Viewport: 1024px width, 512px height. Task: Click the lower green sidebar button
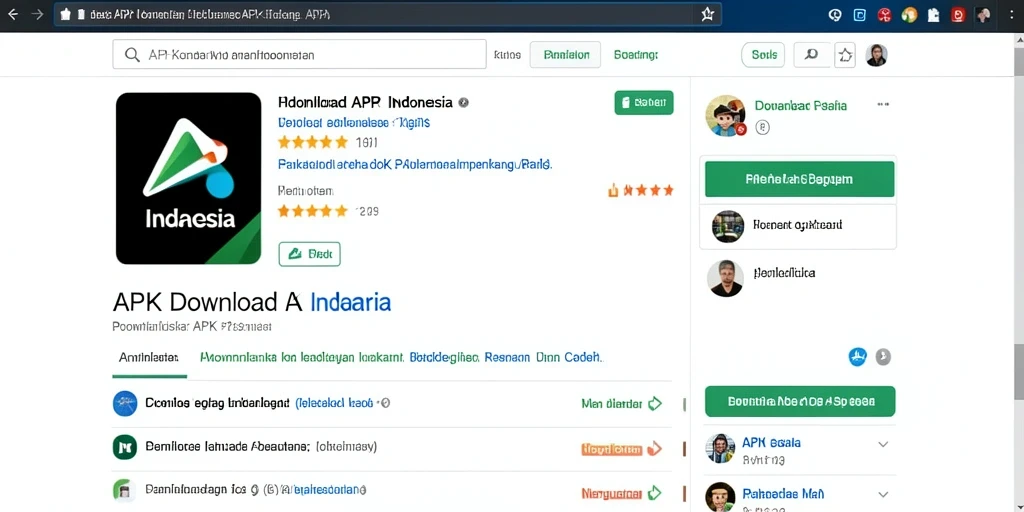click(x=800, y=402)
